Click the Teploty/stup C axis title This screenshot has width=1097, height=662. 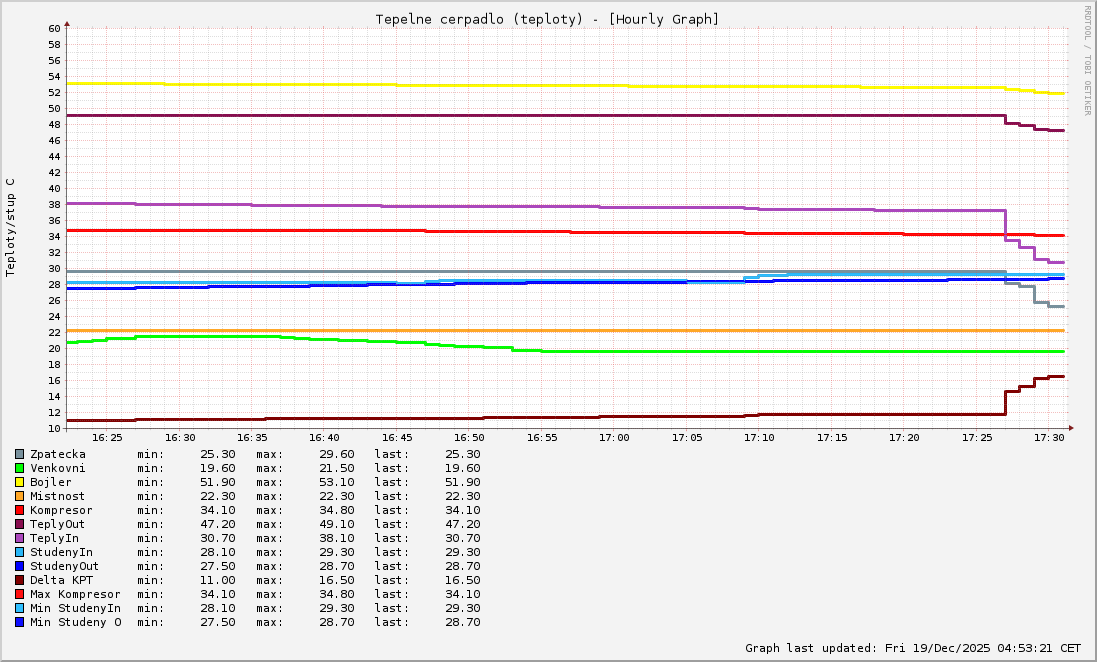pyautogui.click(x=11, y=227)
